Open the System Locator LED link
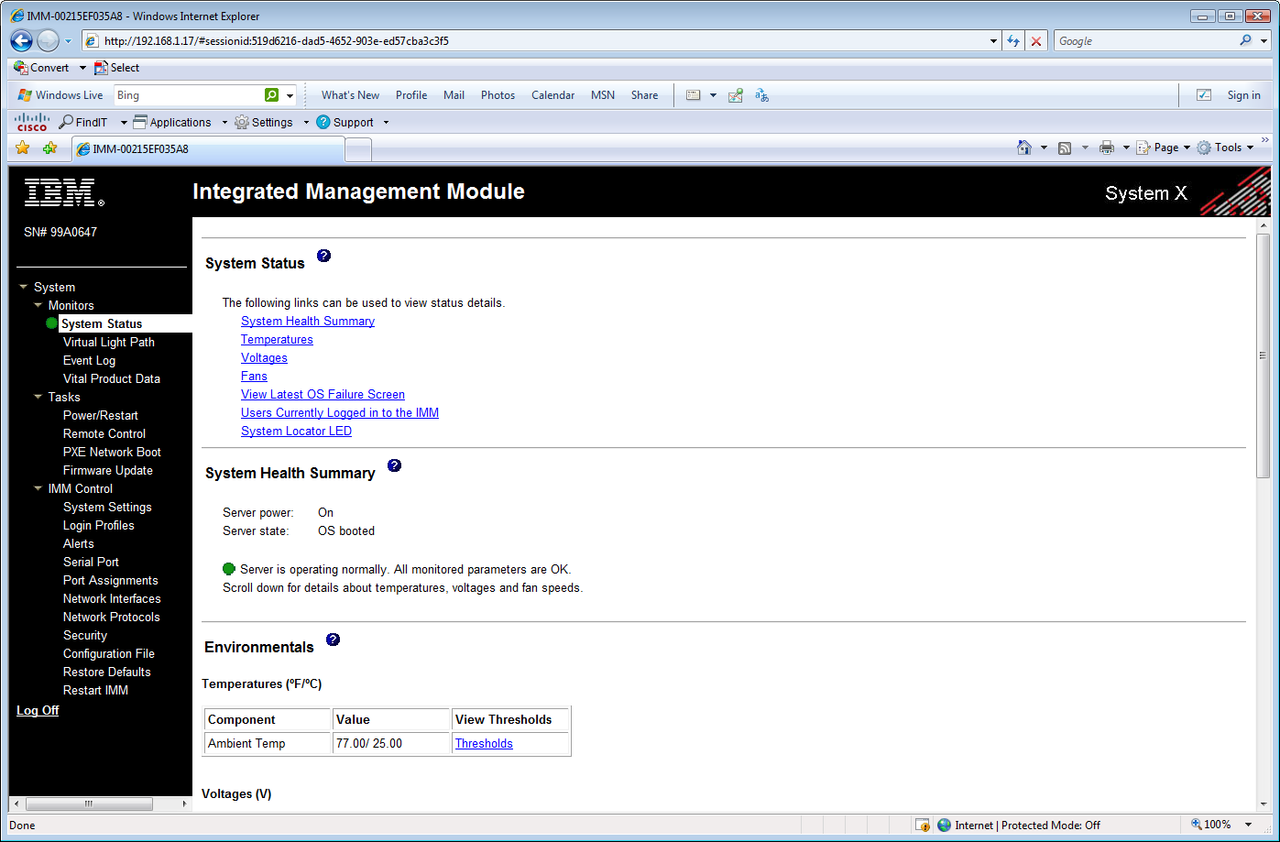The height and width of the screenshot is (842, 1280). (296, 431)
